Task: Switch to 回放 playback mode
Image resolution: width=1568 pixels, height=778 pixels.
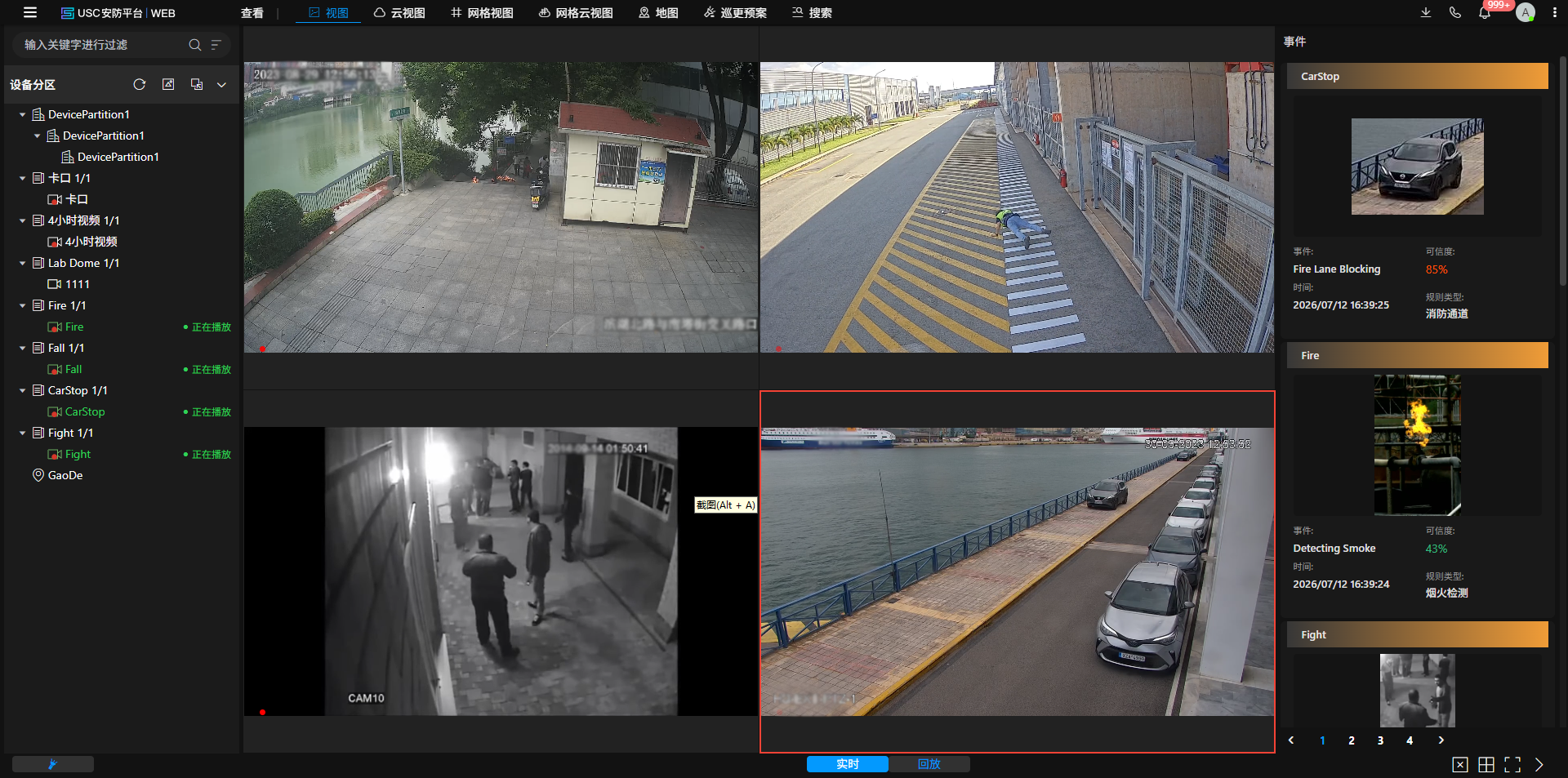Action: (x=929, y=764)
